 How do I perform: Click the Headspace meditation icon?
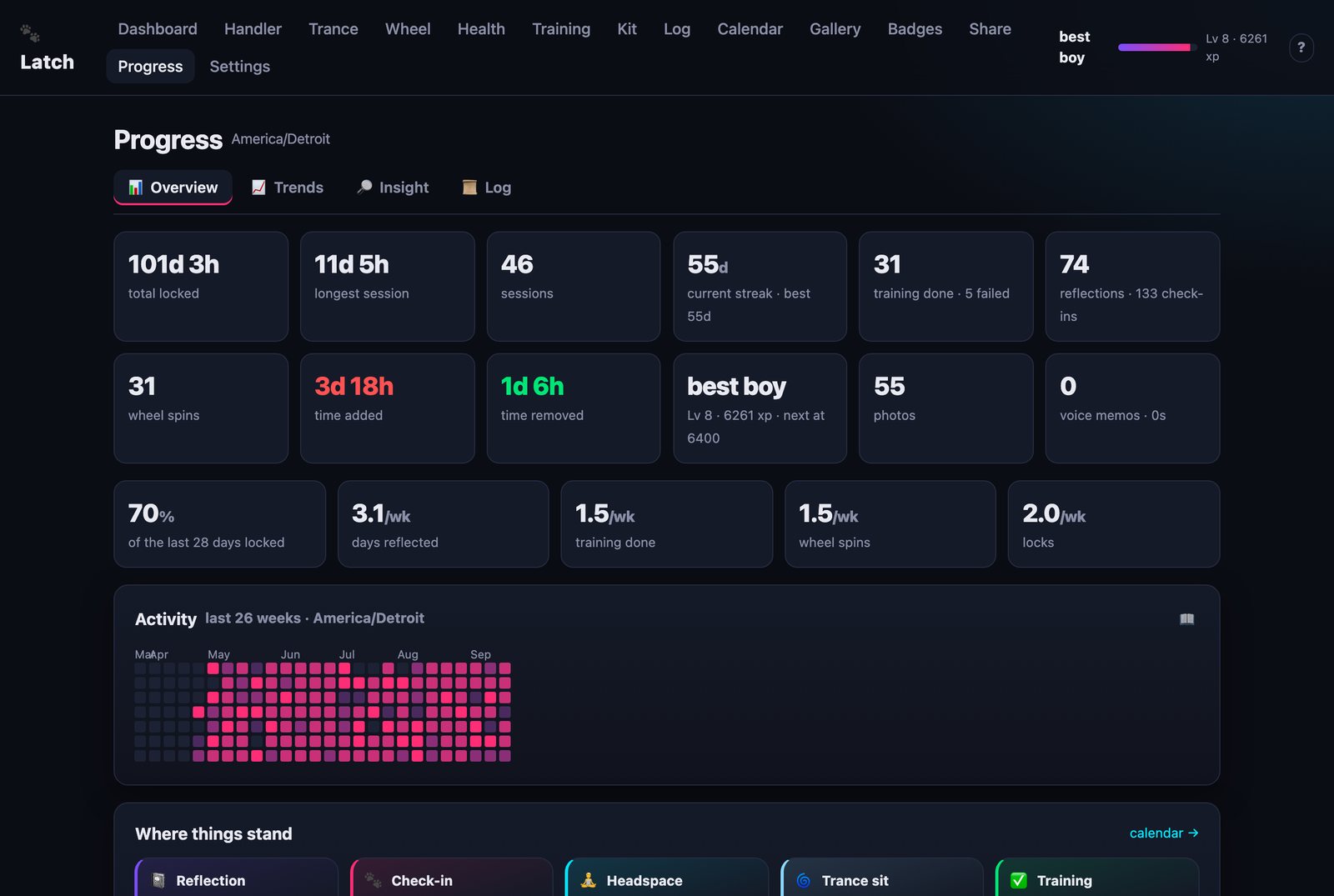pyautogui.click(x=588, y=880)
